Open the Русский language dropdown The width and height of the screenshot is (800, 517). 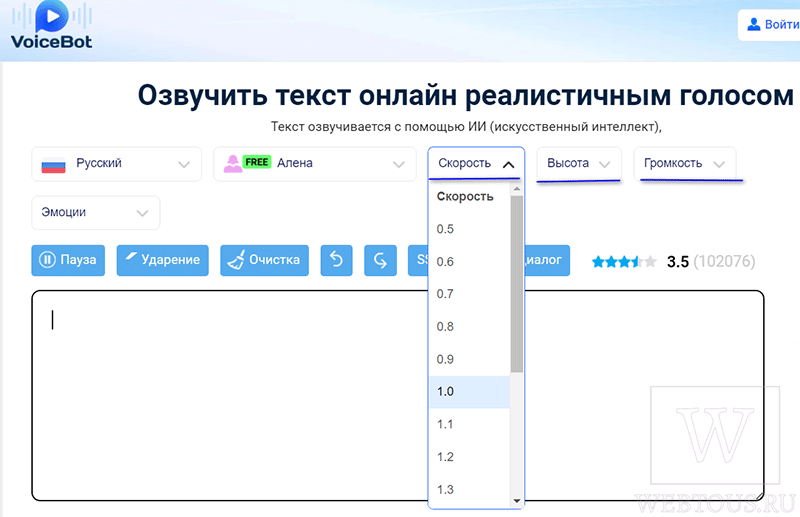pyautogui.click(x=116, y=164)
